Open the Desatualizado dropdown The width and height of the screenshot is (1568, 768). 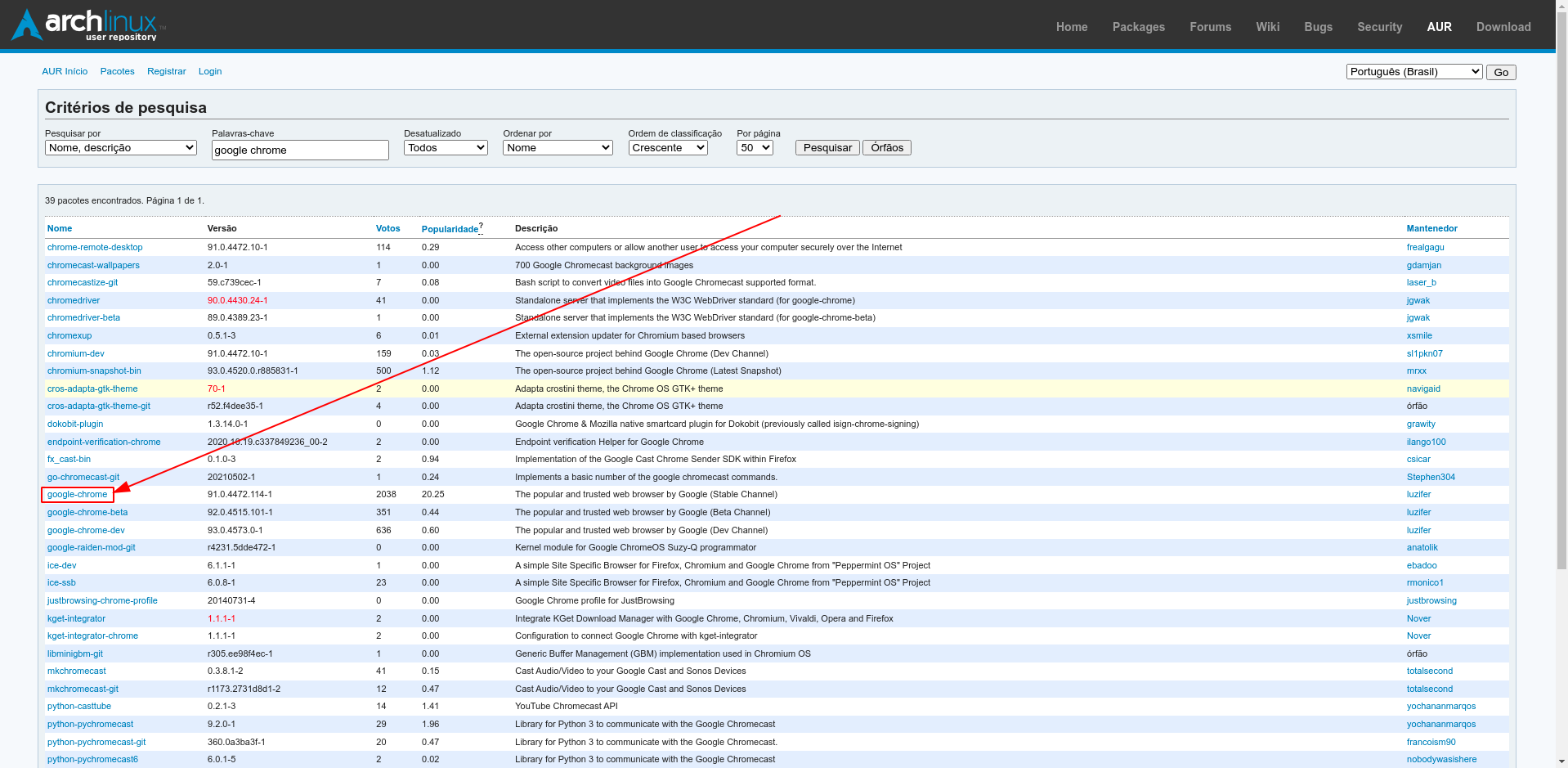[x=446, y=148]
